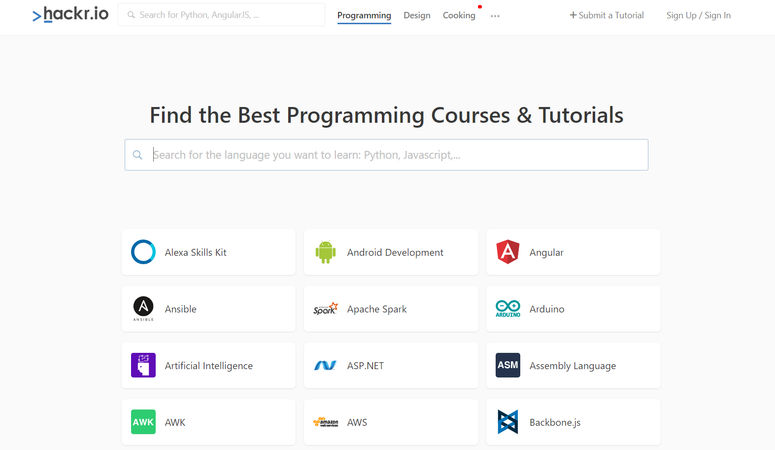Click the hackr.io logo
Image resolution: width=775 pixels, height=450 pixels.
point(68,15)
